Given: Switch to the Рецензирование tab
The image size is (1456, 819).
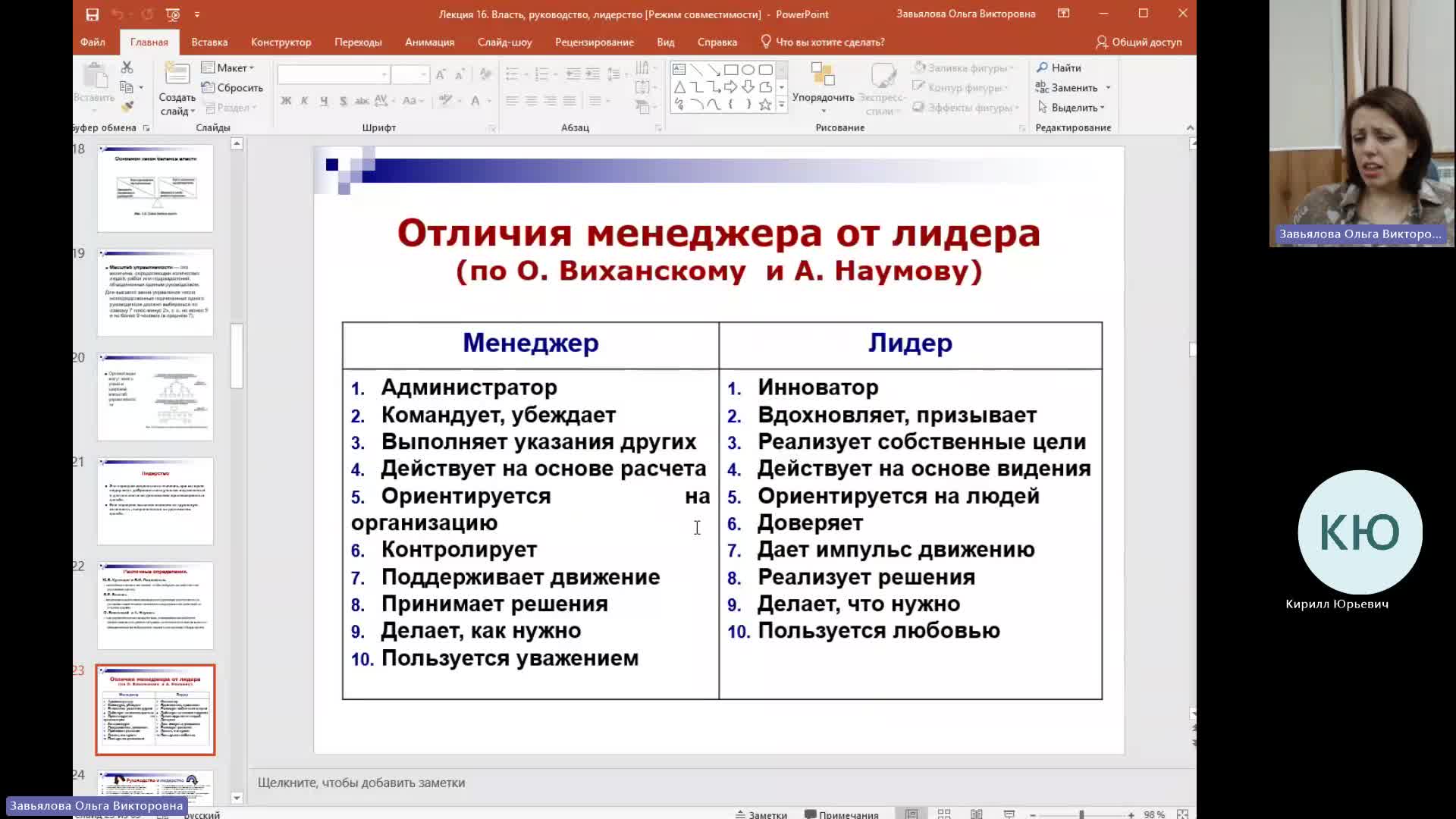Looking at the screenshot, I should (594, 42).
